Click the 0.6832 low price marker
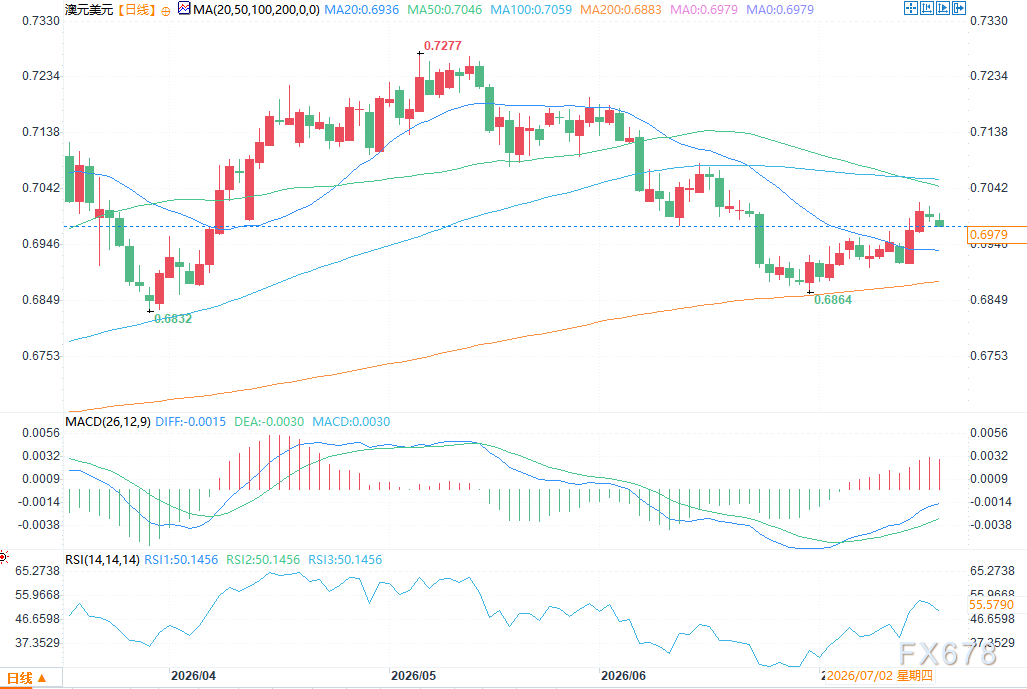Image resolution: width=1027 pixels, height=689 pixels. [173, 319]
